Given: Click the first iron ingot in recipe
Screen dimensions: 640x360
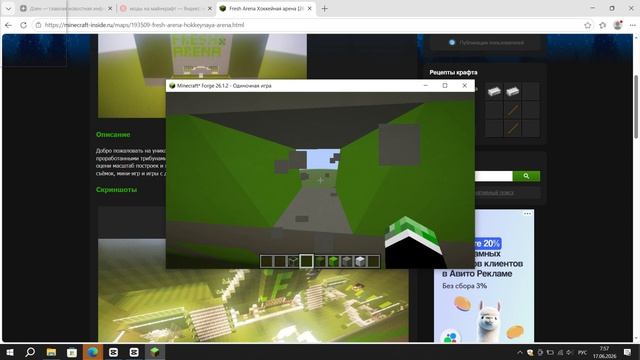Looking at the screenshot, I should [494, 91].
